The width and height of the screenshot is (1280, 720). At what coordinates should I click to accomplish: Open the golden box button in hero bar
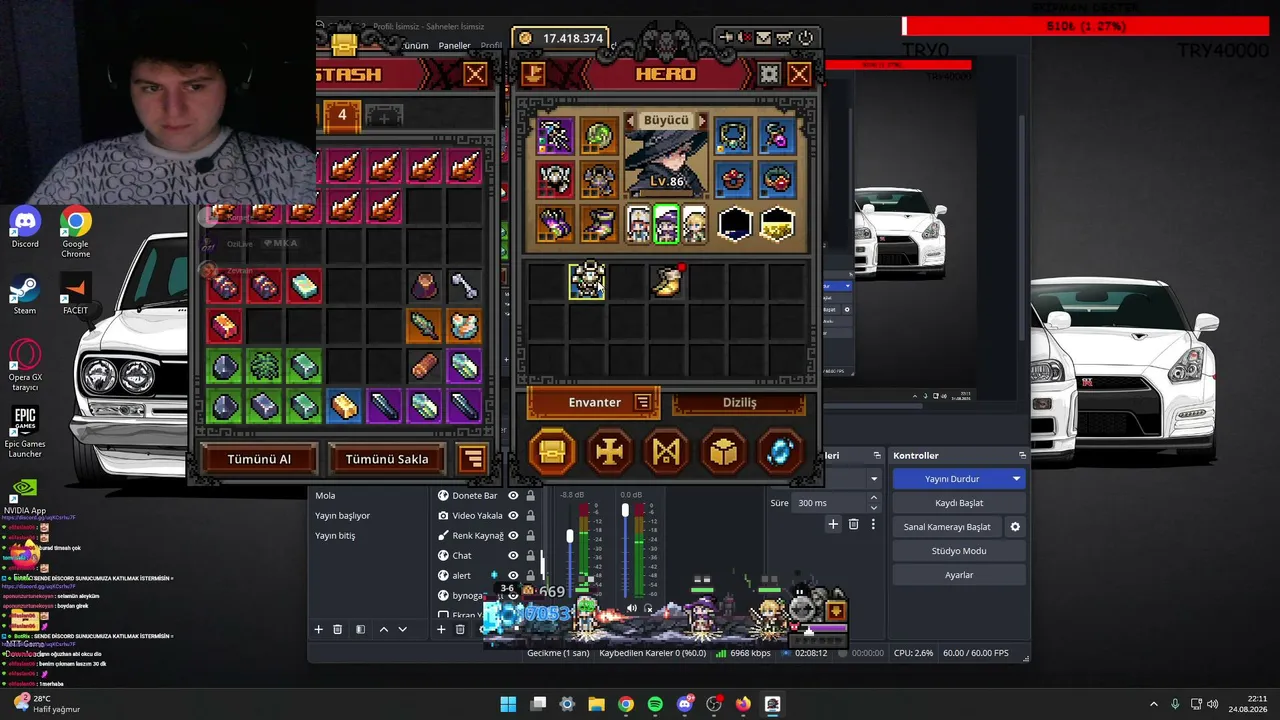click(x=724, y=451)
